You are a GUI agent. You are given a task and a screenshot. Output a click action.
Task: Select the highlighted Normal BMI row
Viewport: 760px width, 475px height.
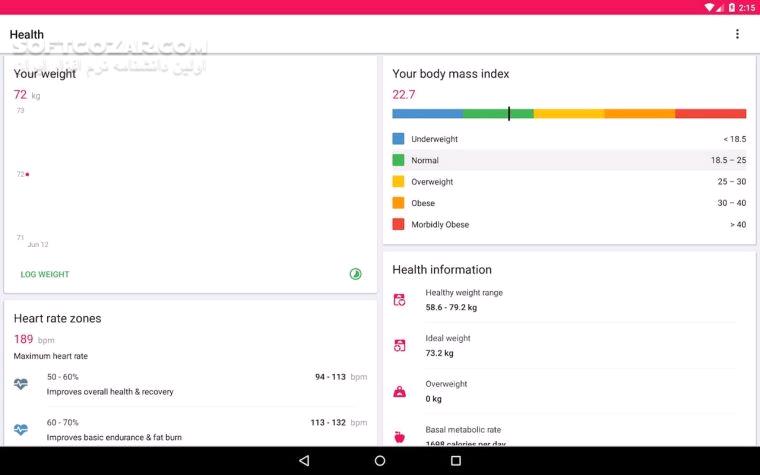(x=569, y=160)
